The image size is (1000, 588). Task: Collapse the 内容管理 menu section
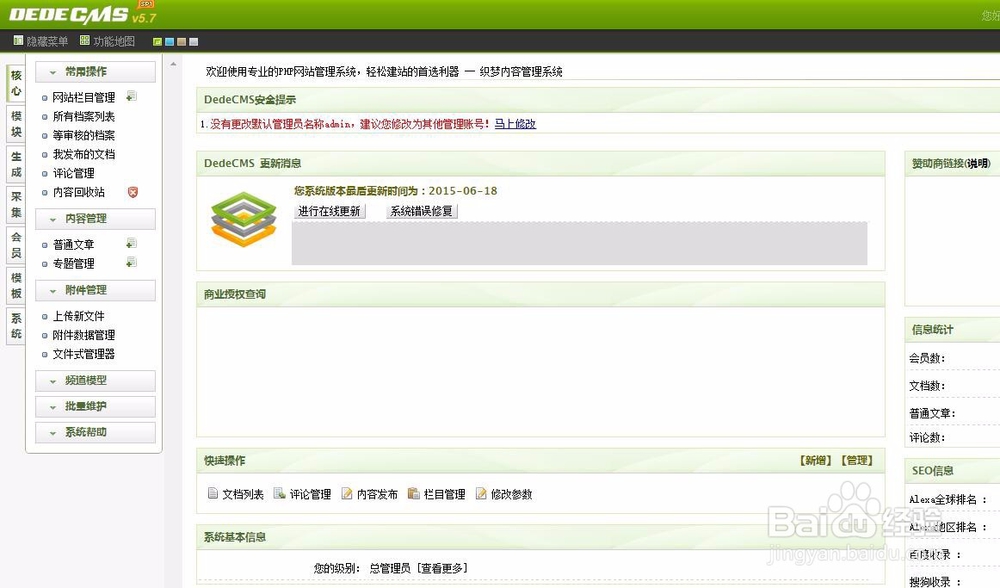pyautogui.click(x=95, y=219)
